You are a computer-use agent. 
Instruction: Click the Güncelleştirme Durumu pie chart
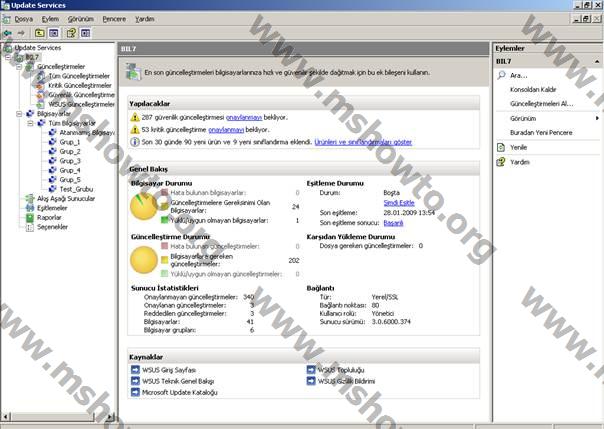144,260
